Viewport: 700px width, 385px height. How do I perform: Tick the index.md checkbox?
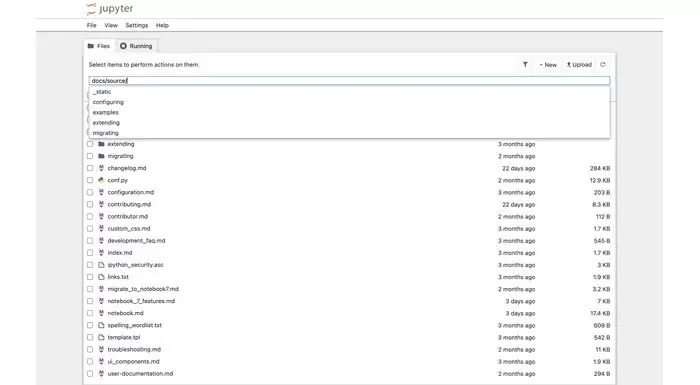[90, 252]
